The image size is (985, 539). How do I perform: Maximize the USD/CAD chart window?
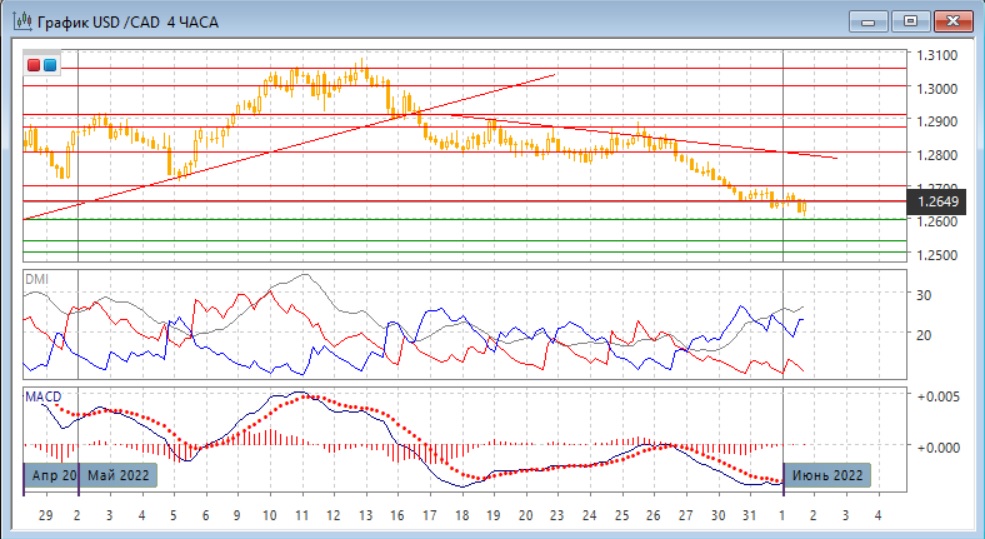911,21
